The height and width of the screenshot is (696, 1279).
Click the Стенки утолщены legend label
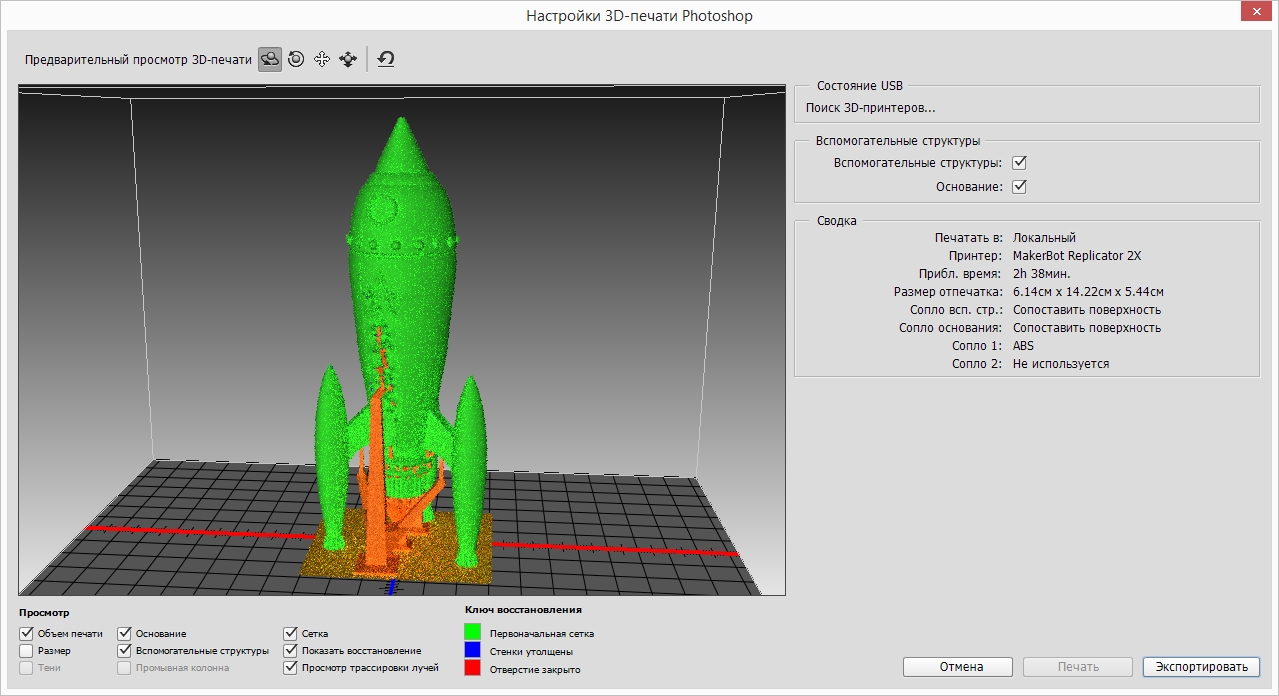coord(532,651)
